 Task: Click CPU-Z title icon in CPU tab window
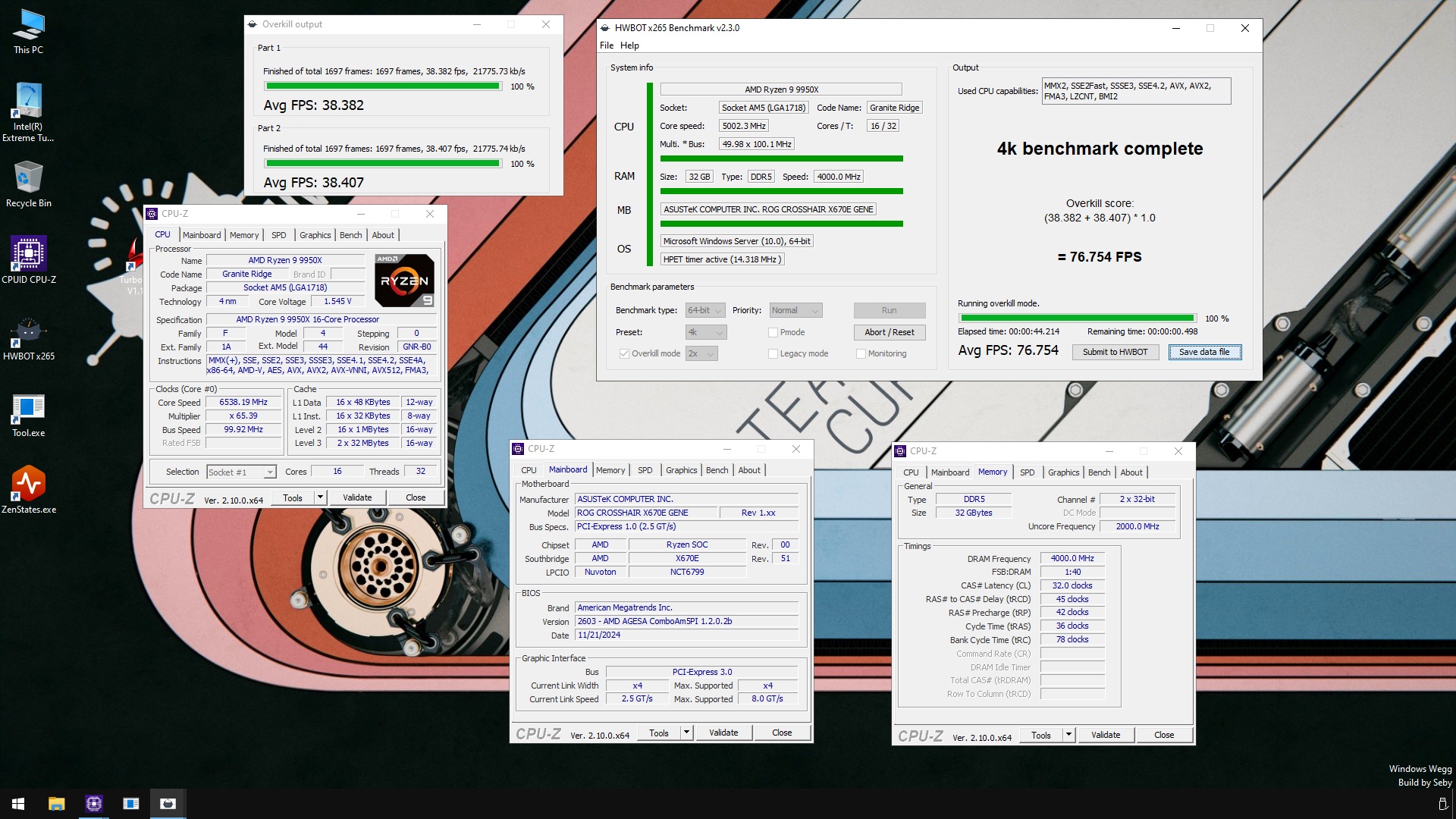point(152,214)
